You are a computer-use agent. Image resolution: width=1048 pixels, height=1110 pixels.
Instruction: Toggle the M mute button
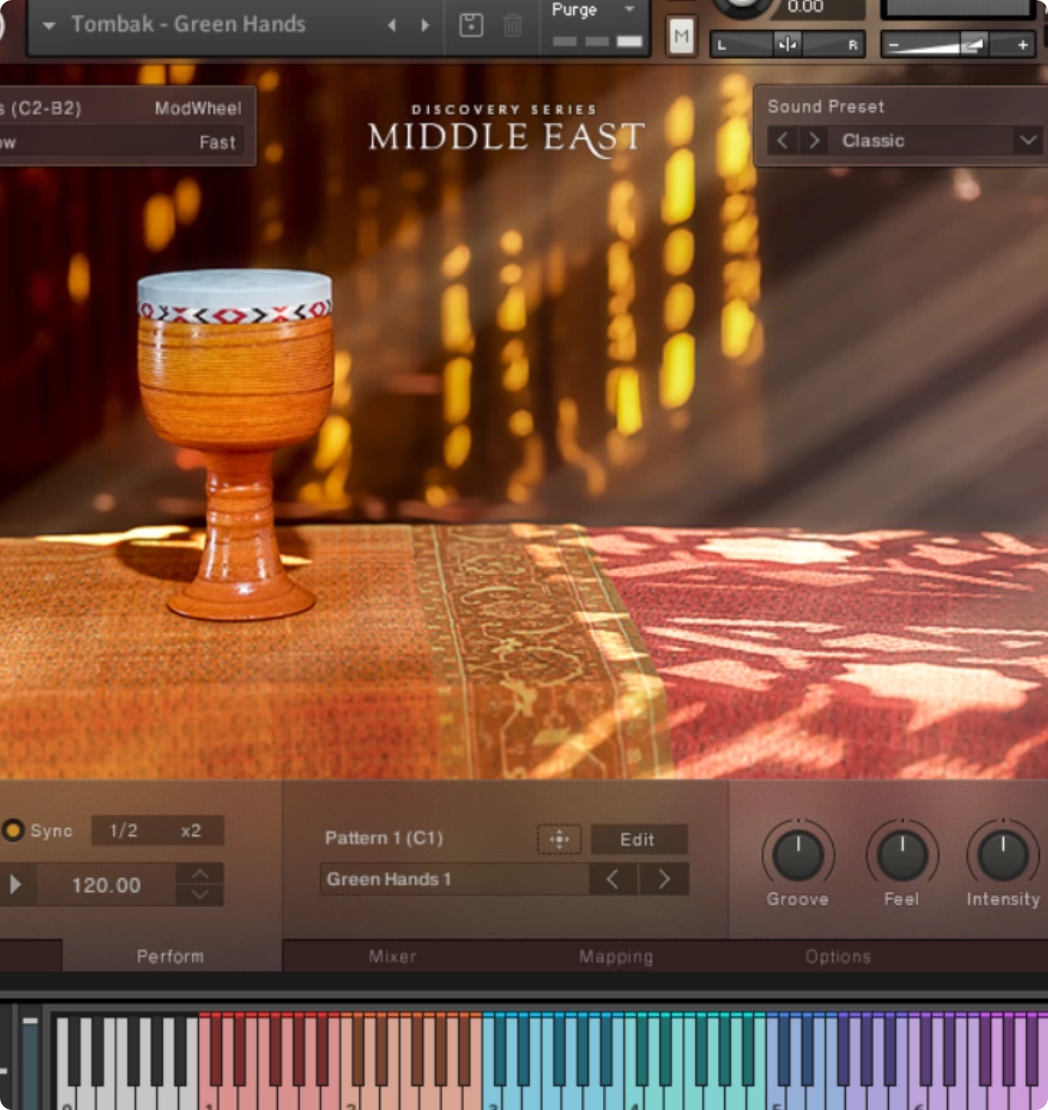click(x=681, y=35)
